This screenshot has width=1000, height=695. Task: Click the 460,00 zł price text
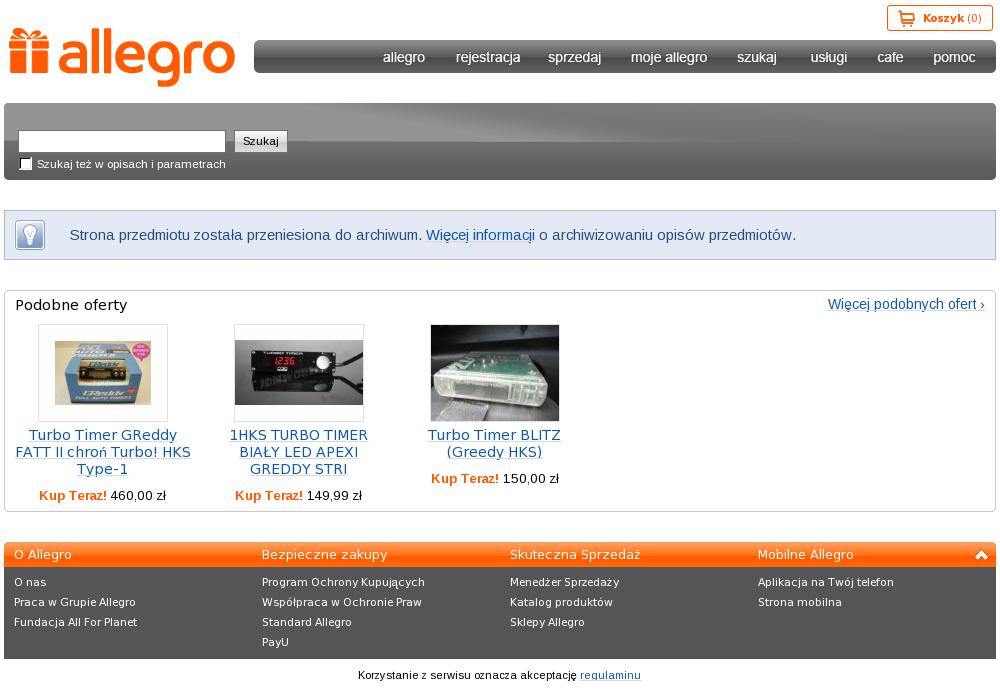click(138, 495)
